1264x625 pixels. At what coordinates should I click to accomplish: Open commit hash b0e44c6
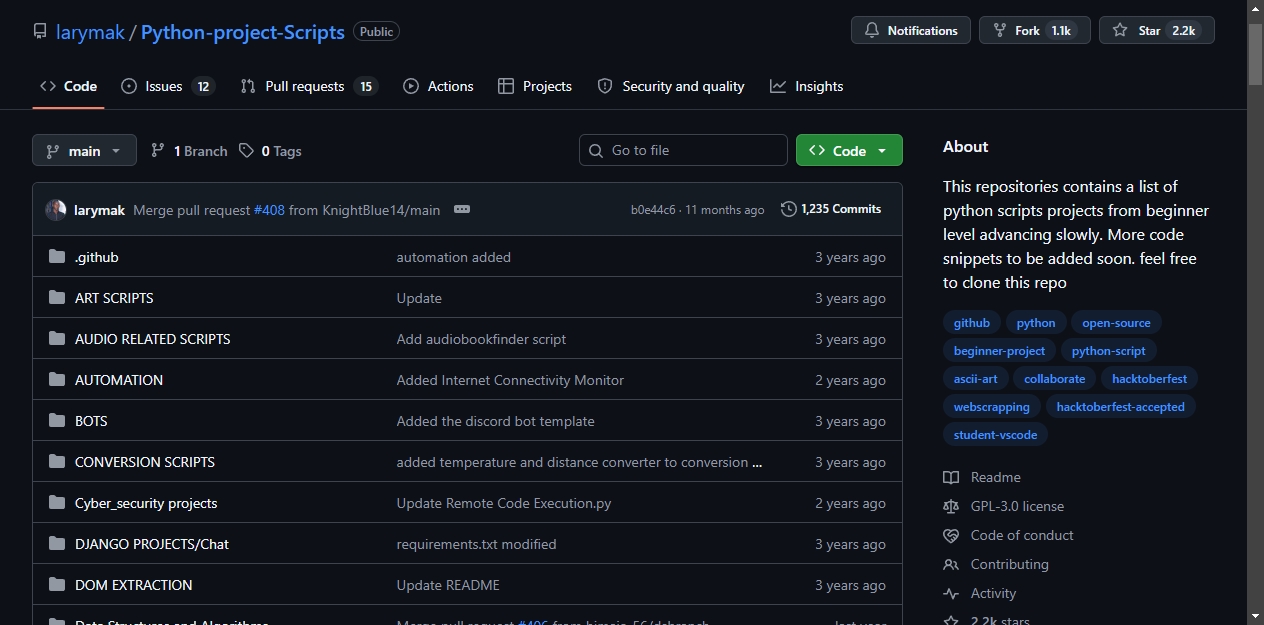coord(653,210)
